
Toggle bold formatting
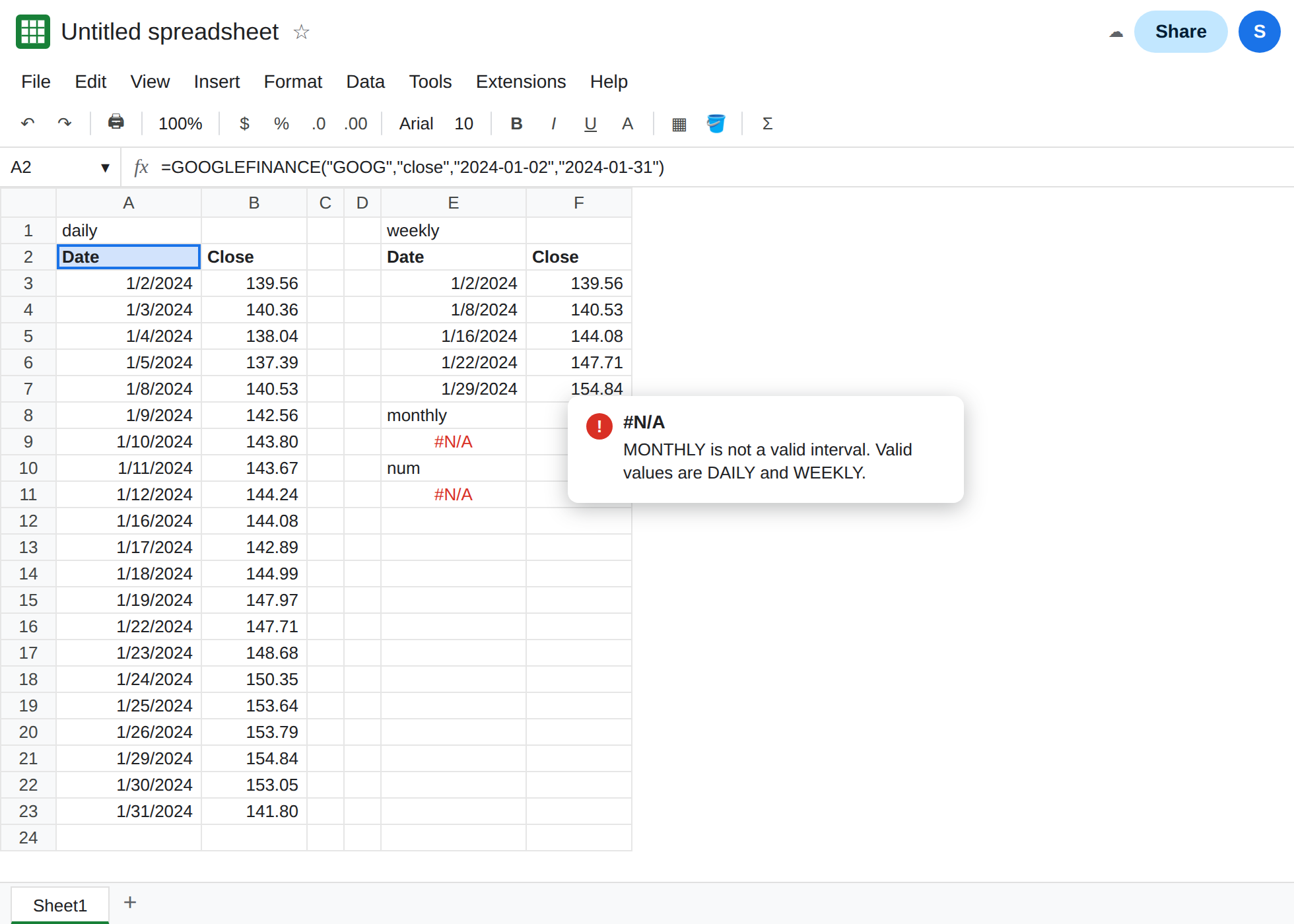(x=517, y=123)
